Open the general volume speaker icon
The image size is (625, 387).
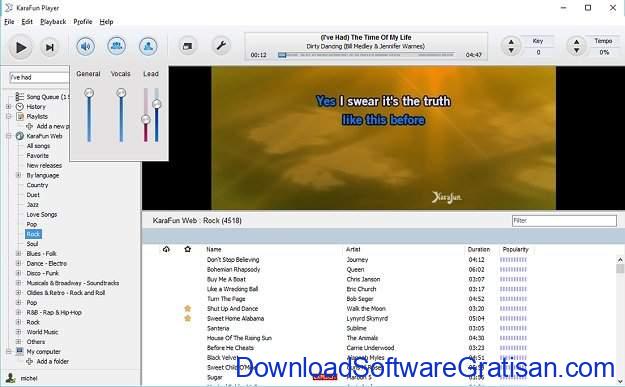point(85,47)
